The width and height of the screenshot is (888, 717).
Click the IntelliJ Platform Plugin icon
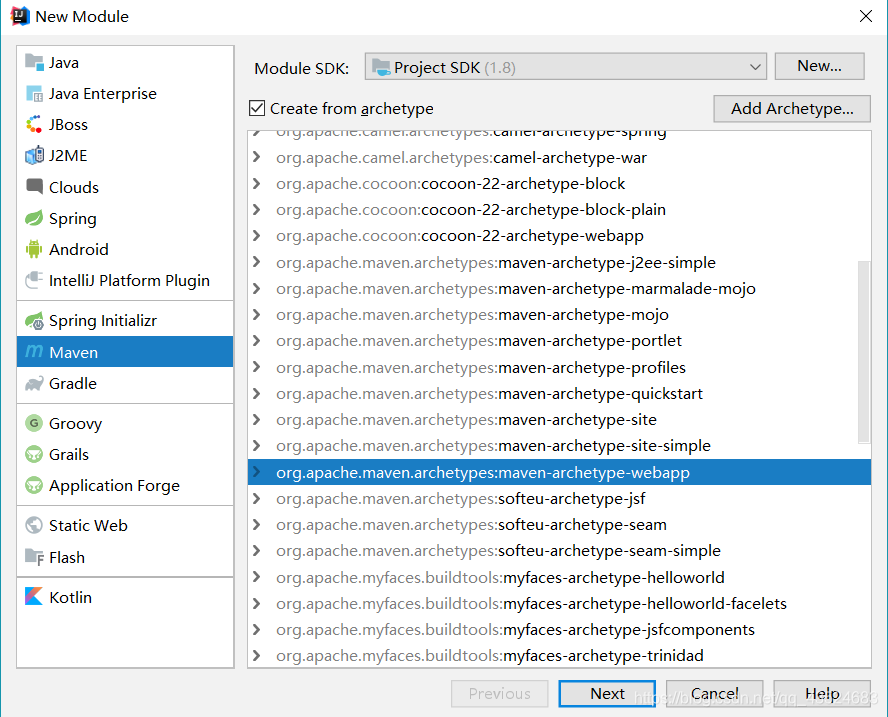[x=35, y=280]
